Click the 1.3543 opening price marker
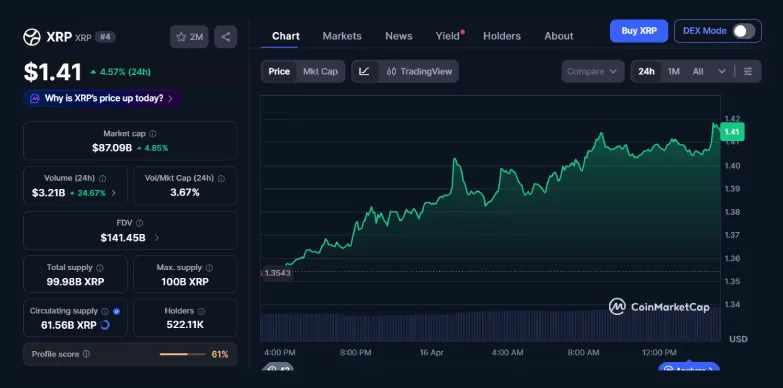This screenshot has width=783, height=388. (x=277, y=273)
